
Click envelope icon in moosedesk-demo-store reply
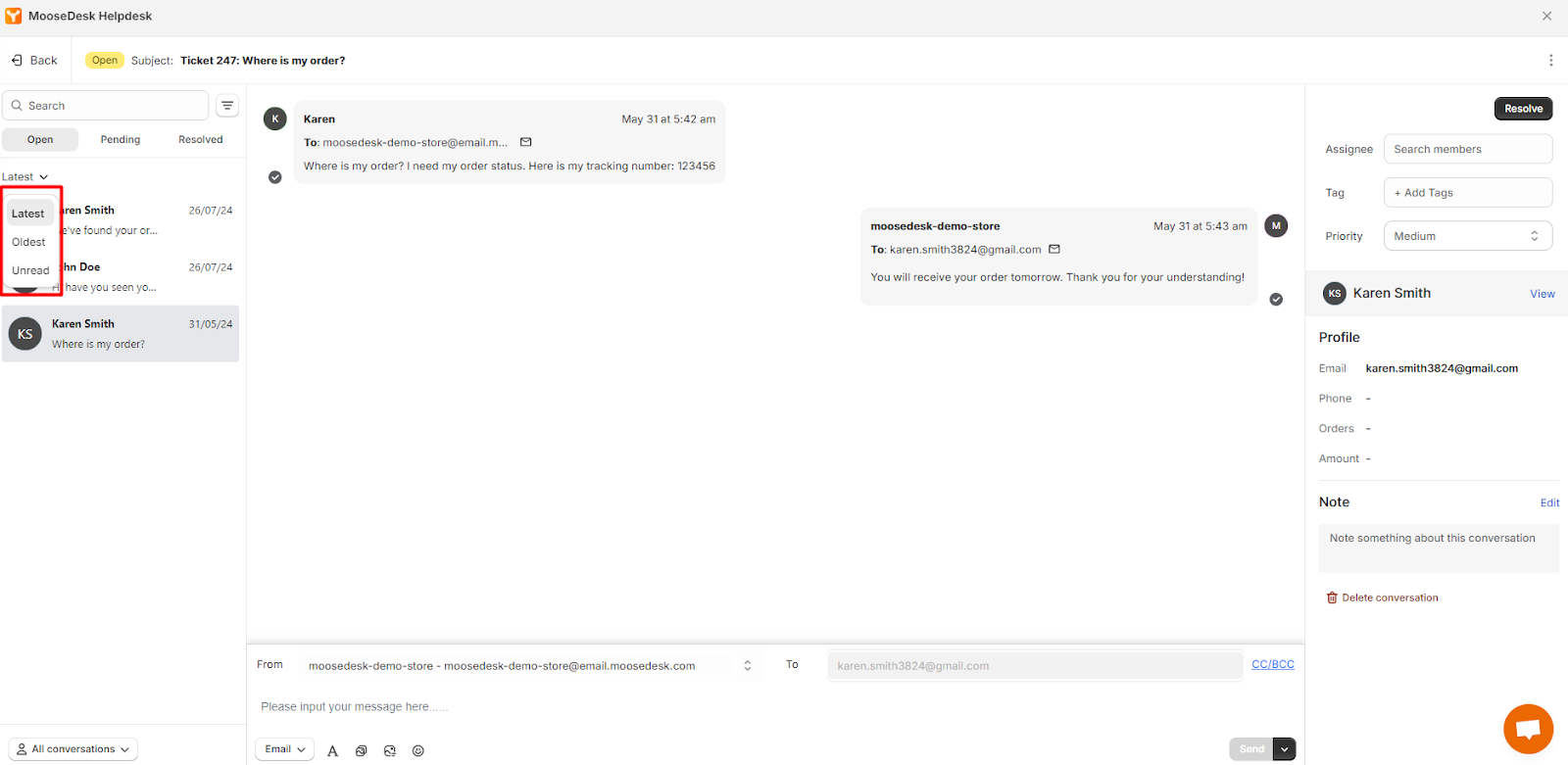click(x=1054, y=249)
